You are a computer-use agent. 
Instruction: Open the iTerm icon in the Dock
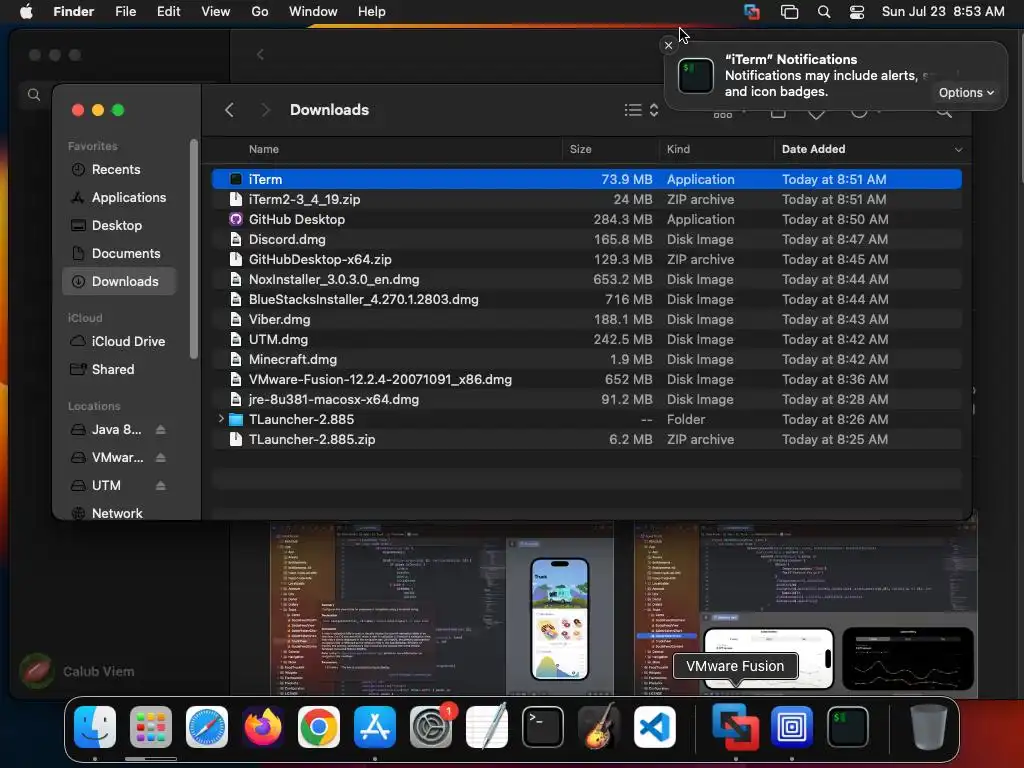tap(848, 727)
